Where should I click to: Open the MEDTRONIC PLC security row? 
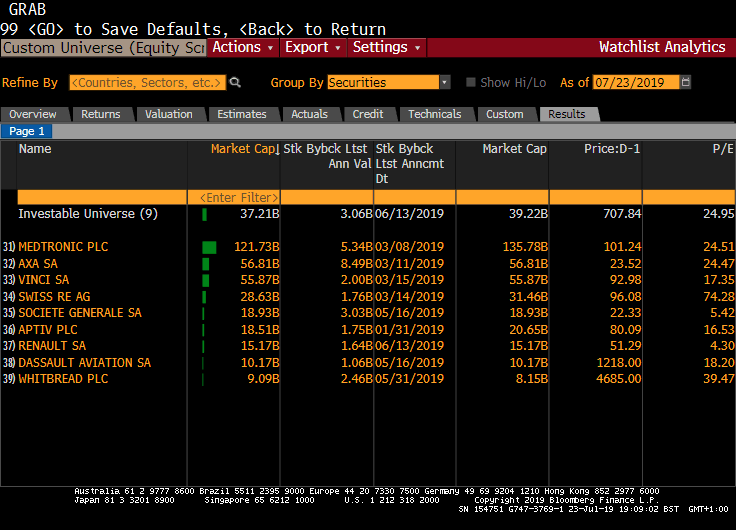[x=63, y=247]
